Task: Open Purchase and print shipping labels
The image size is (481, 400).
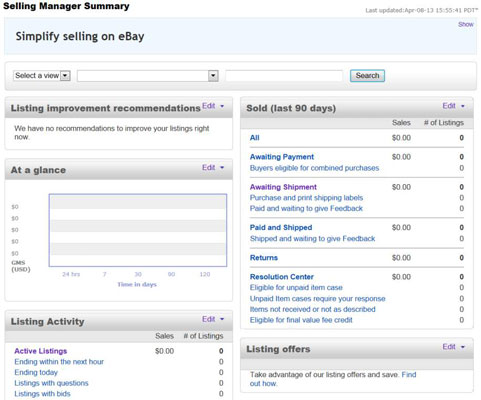Action: point(306,198)
